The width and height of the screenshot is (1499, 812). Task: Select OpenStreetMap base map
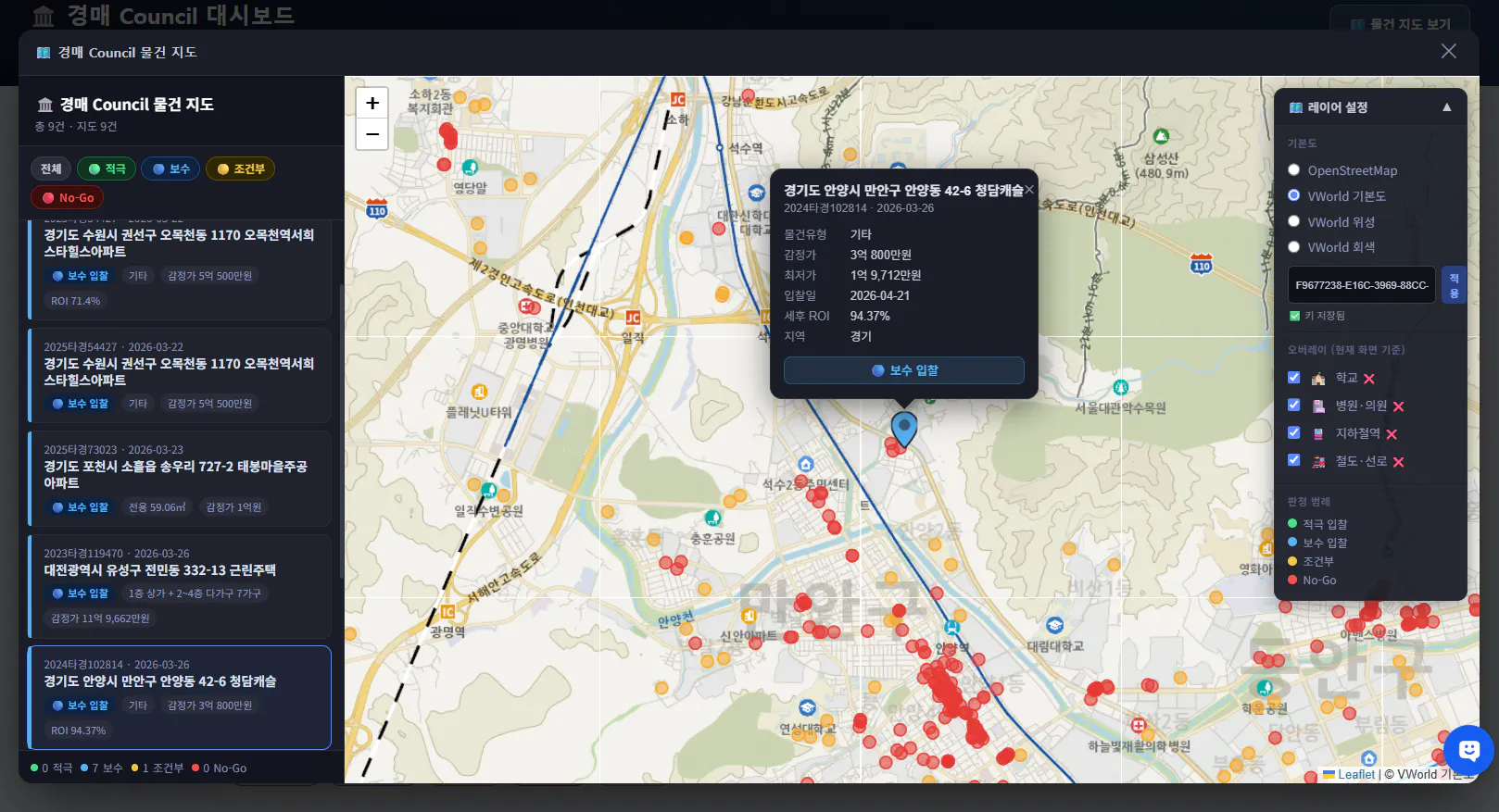click(x=1294, y=170)
